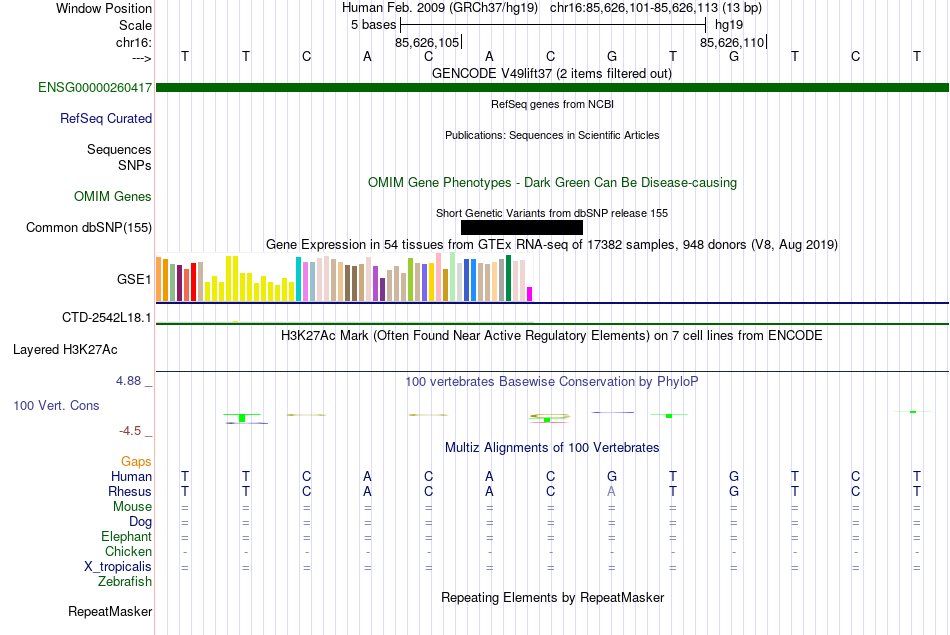Select the Dog alignment row label
Image resolution: width=950 pixels, height=635 pixels.
[x=140, y=522]
